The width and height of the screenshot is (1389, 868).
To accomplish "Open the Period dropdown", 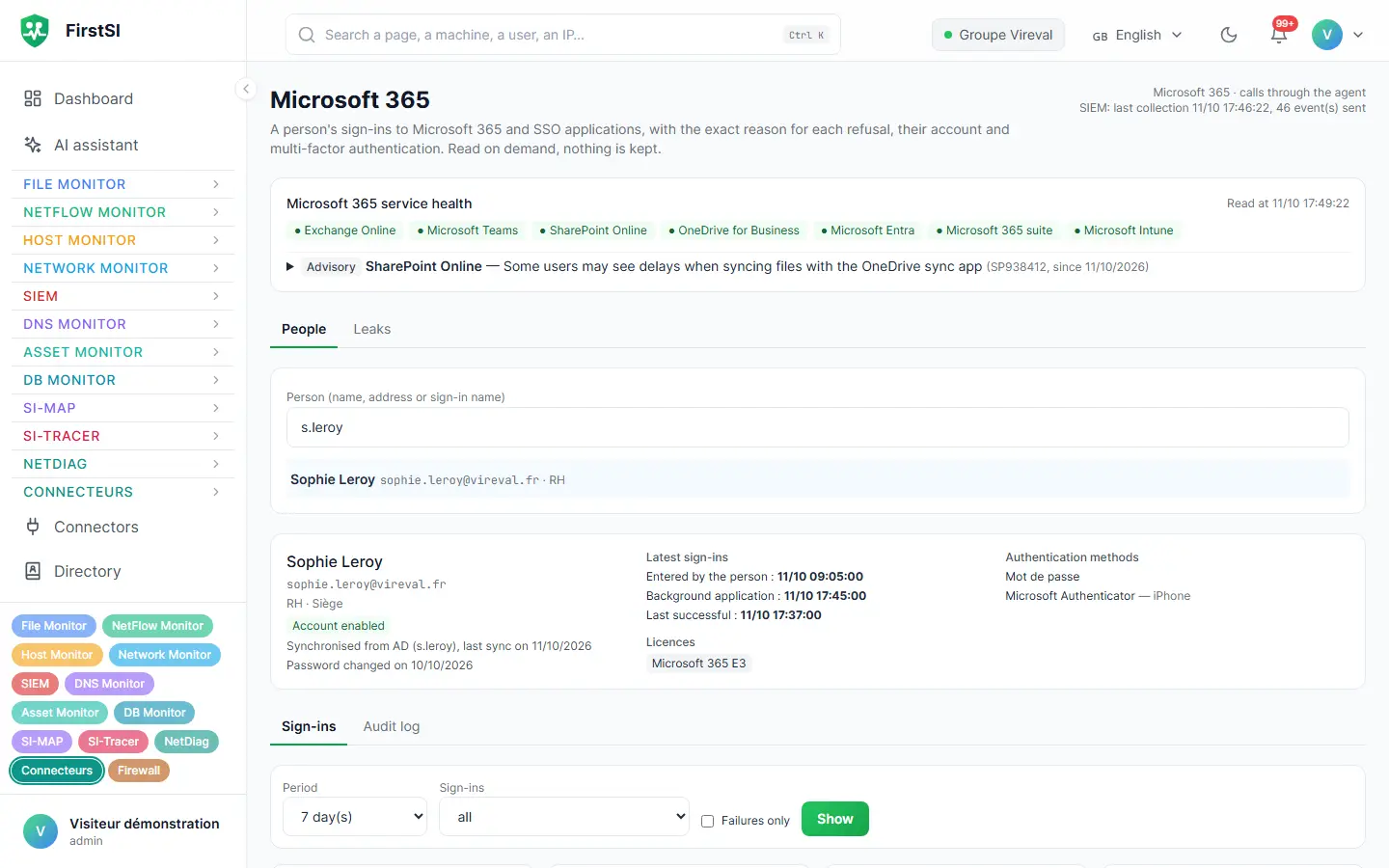I will [355, 817].
